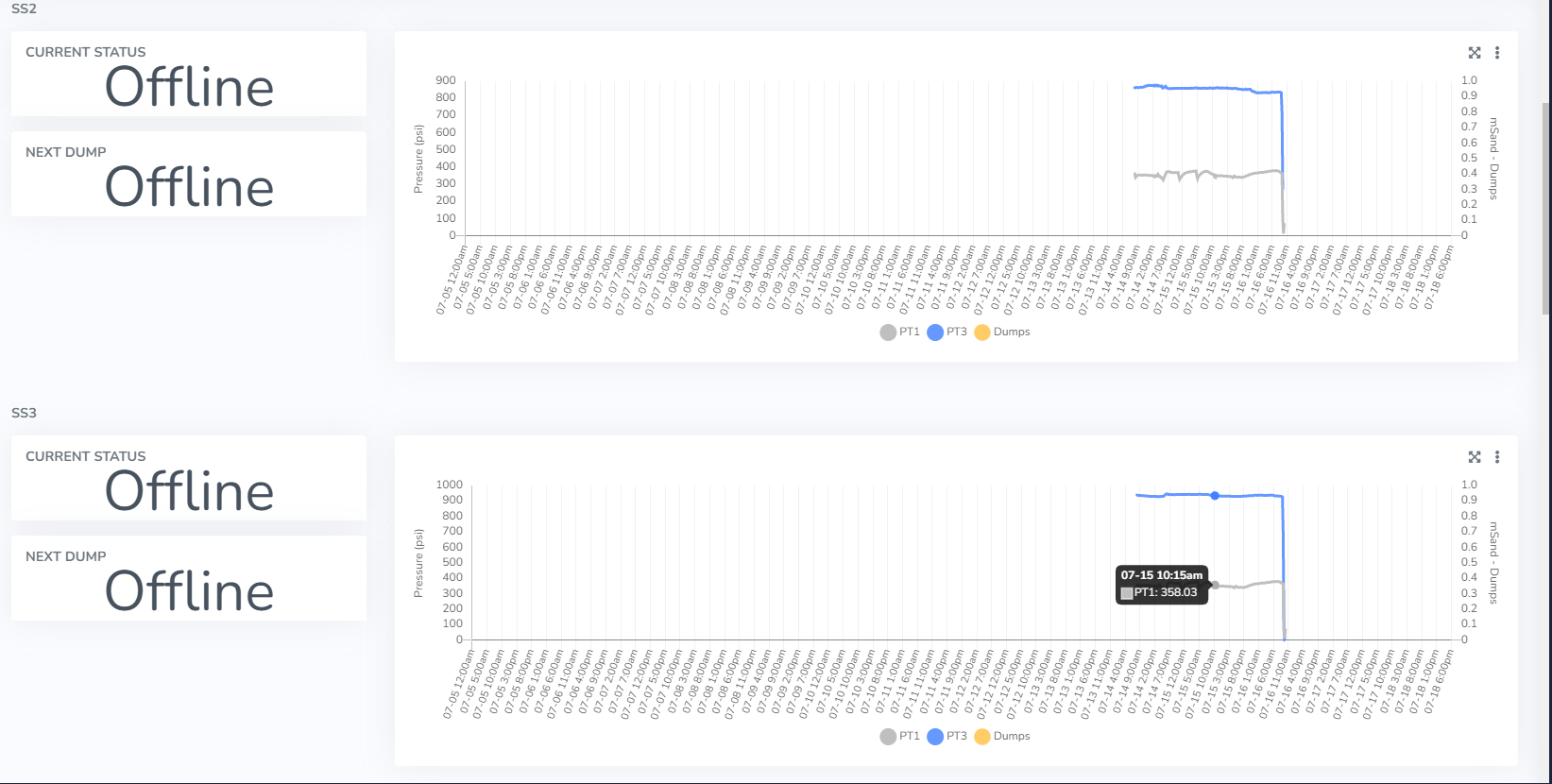Hide PT1 series in SS3 chart legend
The image size is (1552, 784).
[899, 737]
